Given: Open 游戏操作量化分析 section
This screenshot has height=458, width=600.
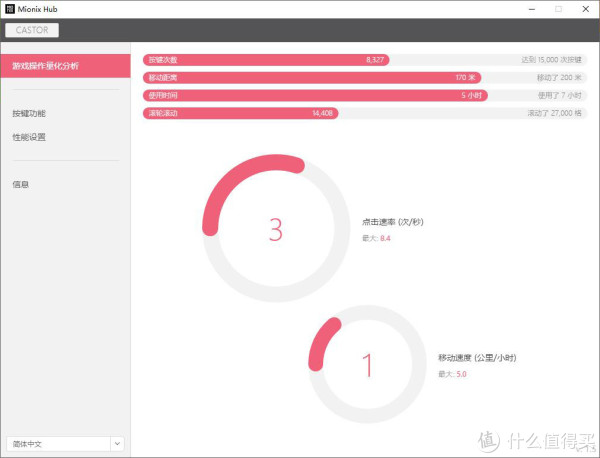Looking at the screenshot, I should click(65, 66).
